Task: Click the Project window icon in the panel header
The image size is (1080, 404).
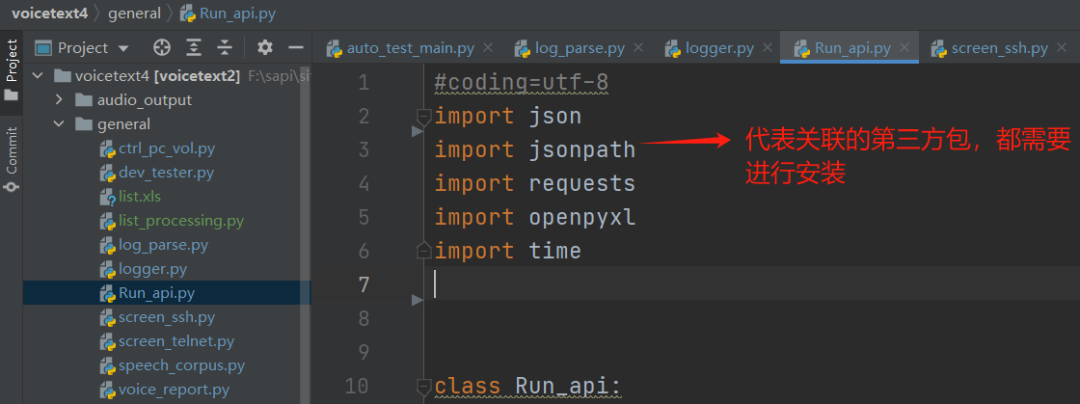Action: pos(43,47)
